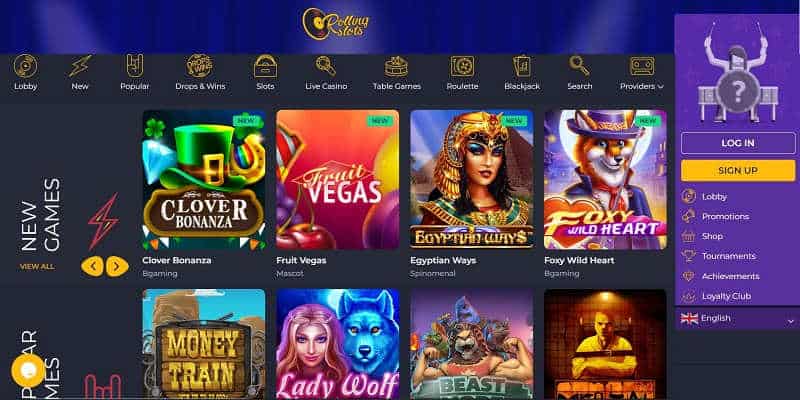
Task: Show previous new games with left arrow
Action: (x=92, y=266)
